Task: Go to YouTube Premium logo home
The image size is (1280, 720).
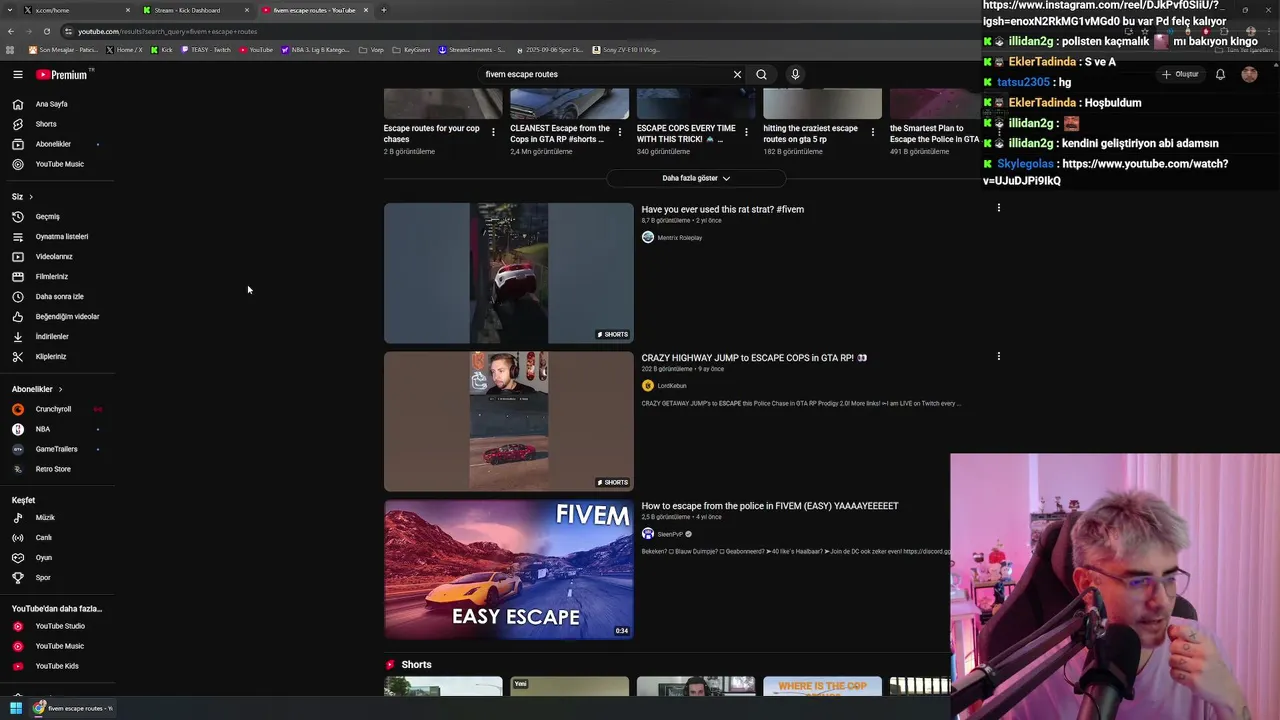Action: 62,74
